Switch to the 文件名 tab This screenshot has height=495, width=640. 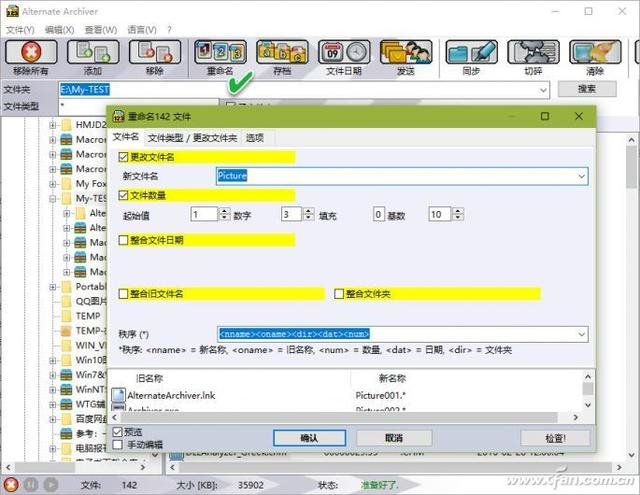point(126,137)
